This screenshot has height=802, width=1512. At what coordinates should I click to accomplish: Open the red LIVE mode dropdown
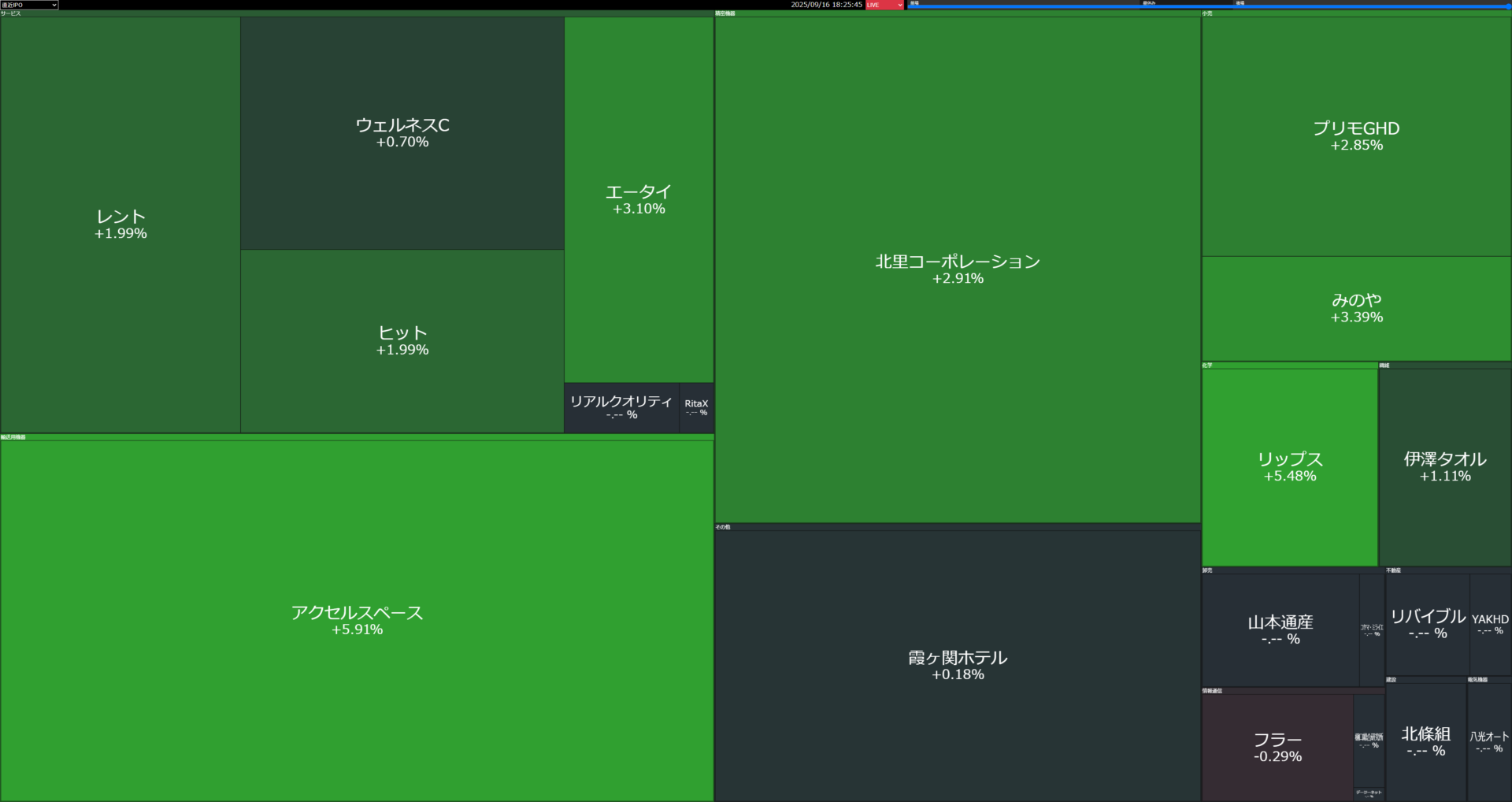(x=884, y=5)
